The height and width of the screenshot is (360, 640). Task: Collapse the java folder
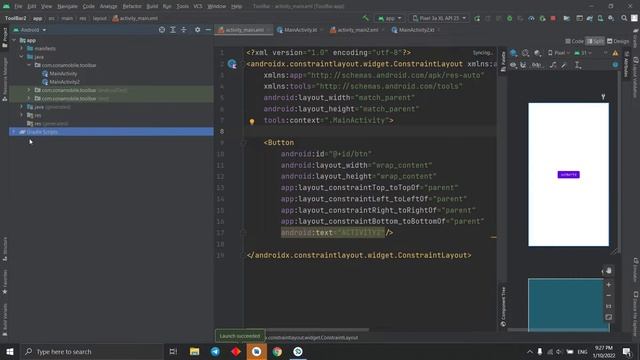click(22, 57)
